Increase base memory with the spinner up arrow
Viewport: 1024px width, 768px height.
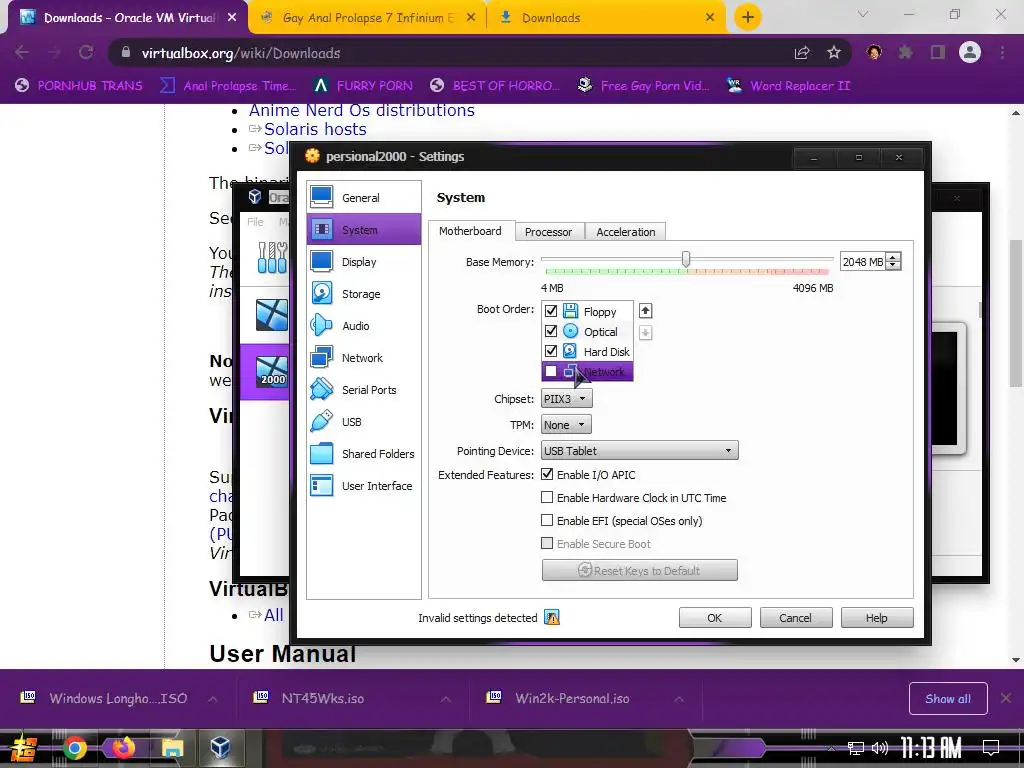894,257
